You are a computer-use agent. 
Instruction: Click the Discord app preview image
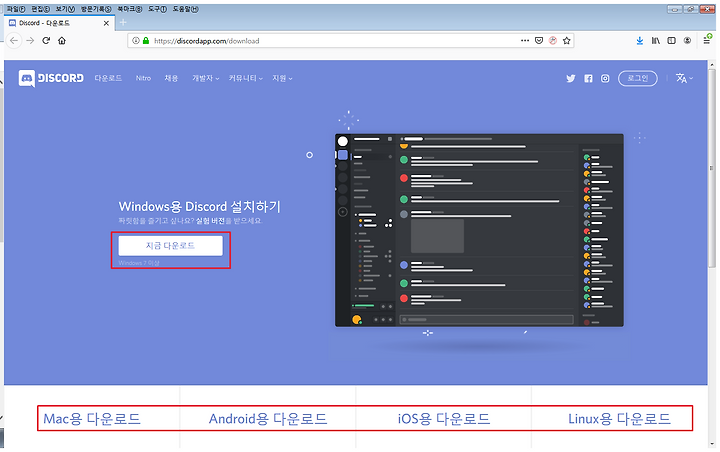(479, 230)
